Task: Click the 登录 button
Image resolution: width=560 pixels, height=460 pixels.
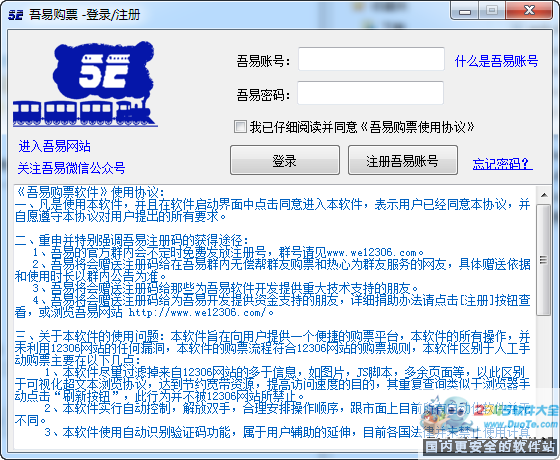Action: pyautogui.click(x=285, y=160)
